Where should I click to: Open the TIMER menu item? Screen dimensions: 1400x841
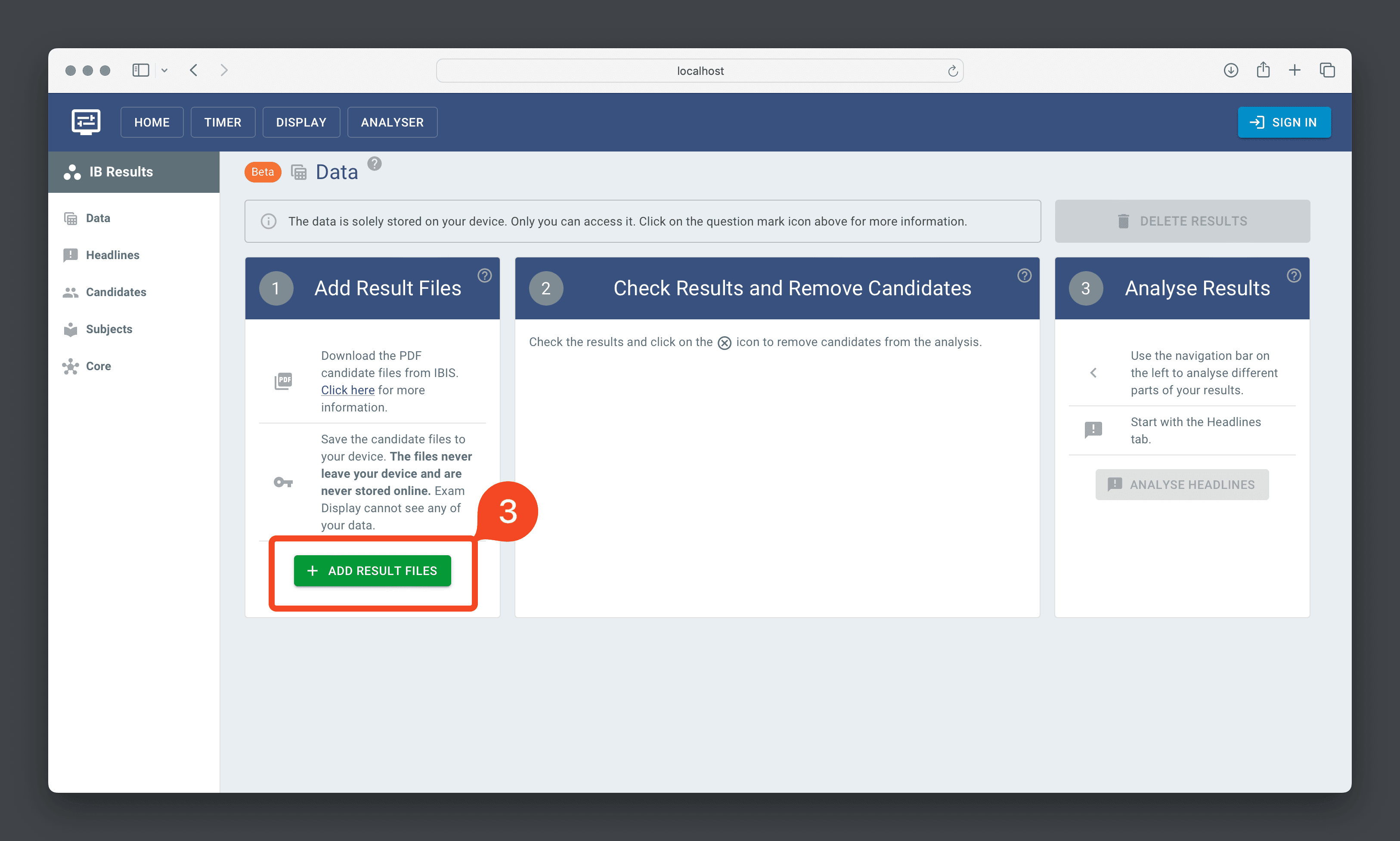click(223, 122)
